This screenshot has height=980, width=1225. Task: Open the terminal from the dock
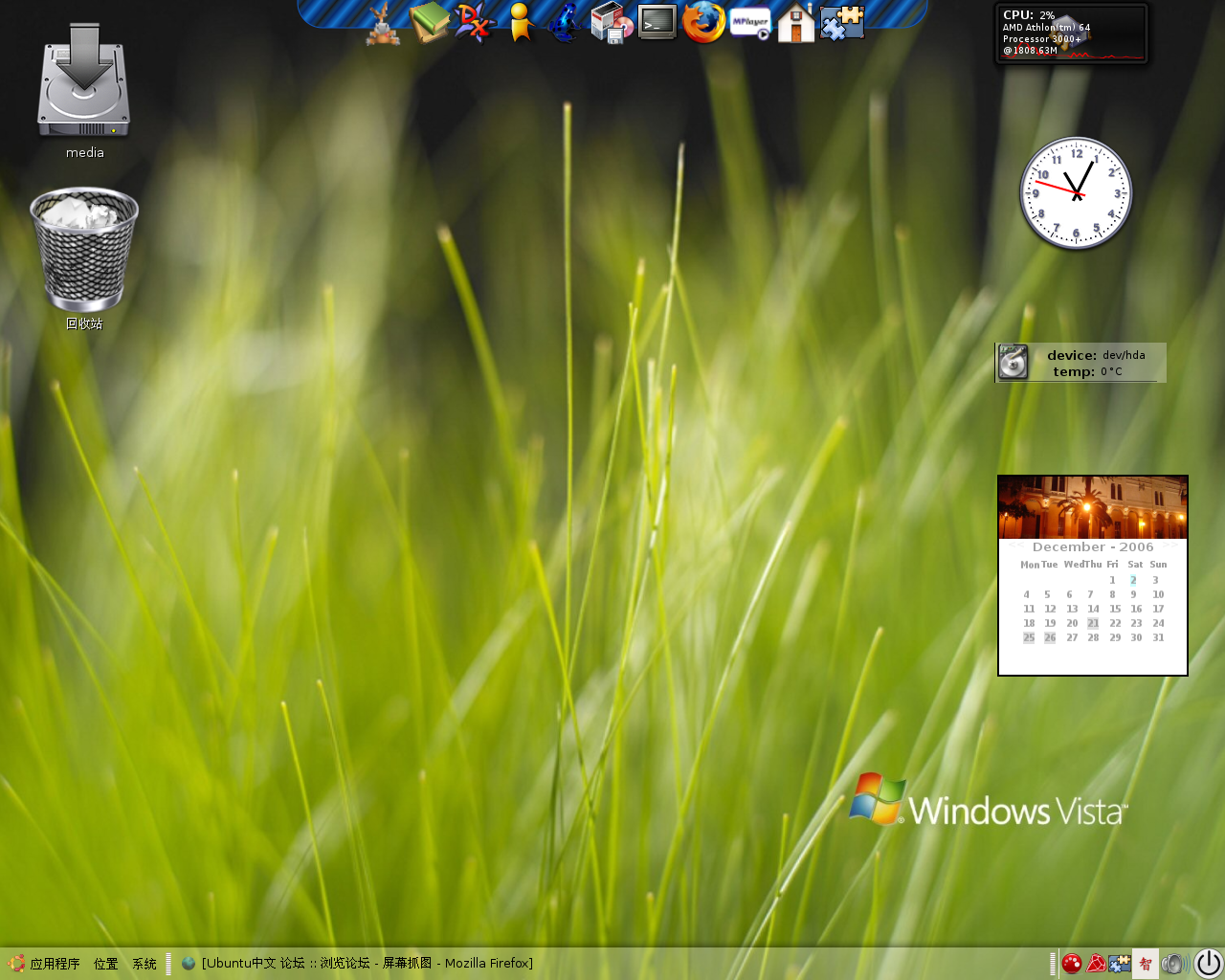point(657,22)
